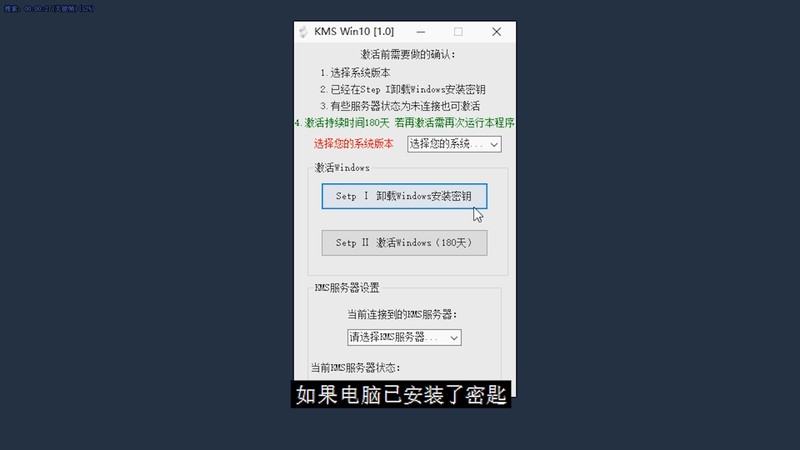Click the video timestamp overlay text
Image resolution: width=800 pixels, height=450 pixels.
(49, 8)
